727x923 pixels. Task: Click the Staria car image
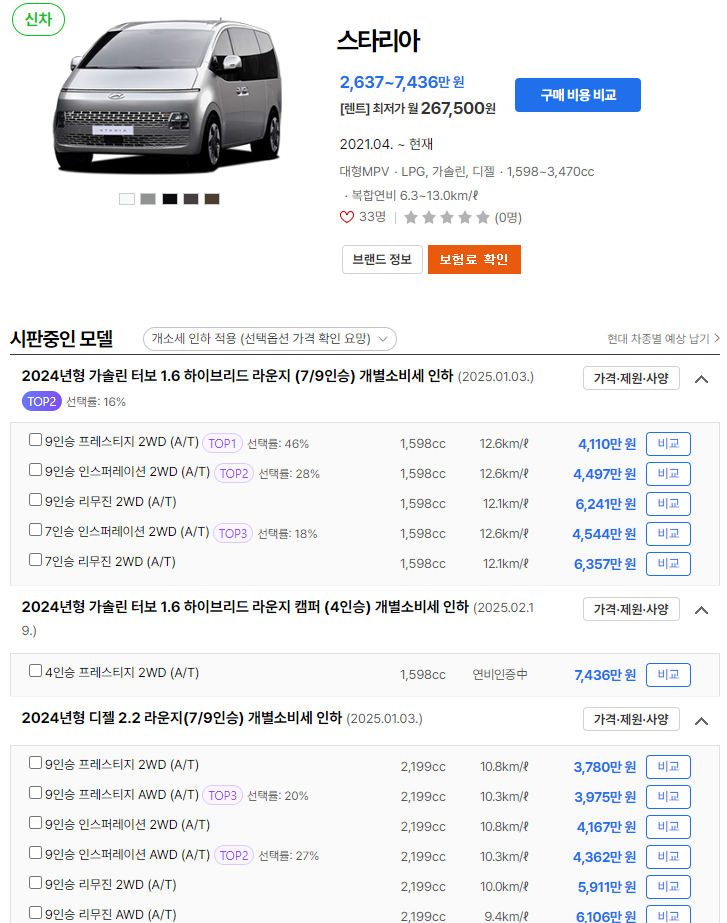pos(168,97)
